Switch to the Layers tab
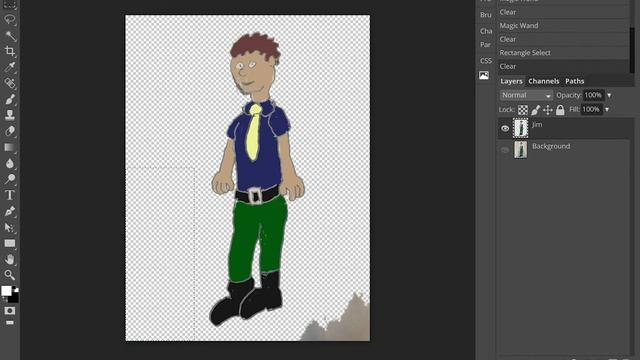This screenshot has width=640, height=360. (511, 81)
